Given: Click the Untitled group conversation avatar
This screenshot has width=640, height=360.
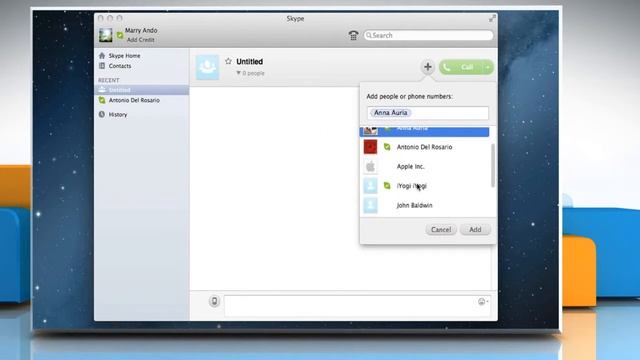Looking at the screenshot, I should pos(207,67).
